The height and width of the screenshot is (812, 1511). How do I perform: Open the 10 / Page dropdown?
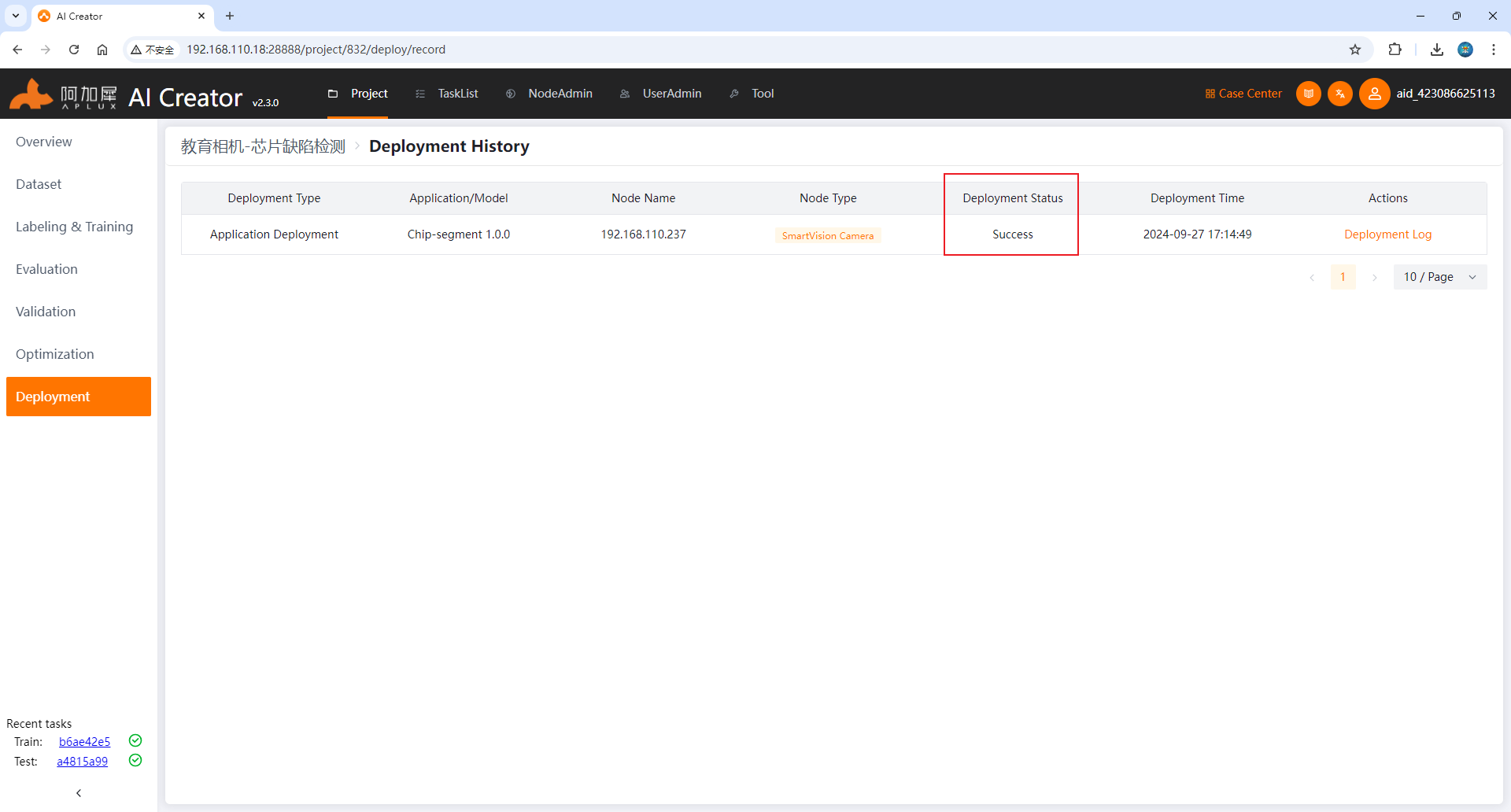coord(1440,277)
